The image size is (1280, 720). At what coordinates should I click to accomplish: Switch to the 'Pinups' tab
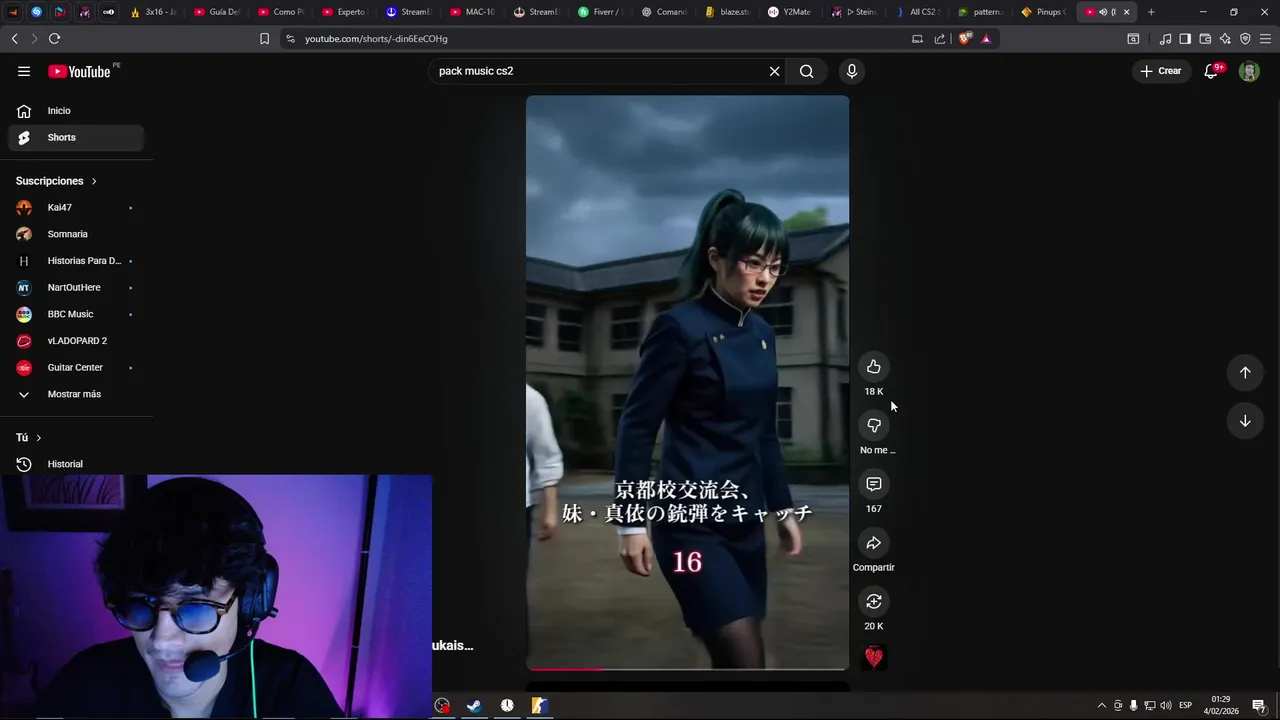coord(1045,12)
